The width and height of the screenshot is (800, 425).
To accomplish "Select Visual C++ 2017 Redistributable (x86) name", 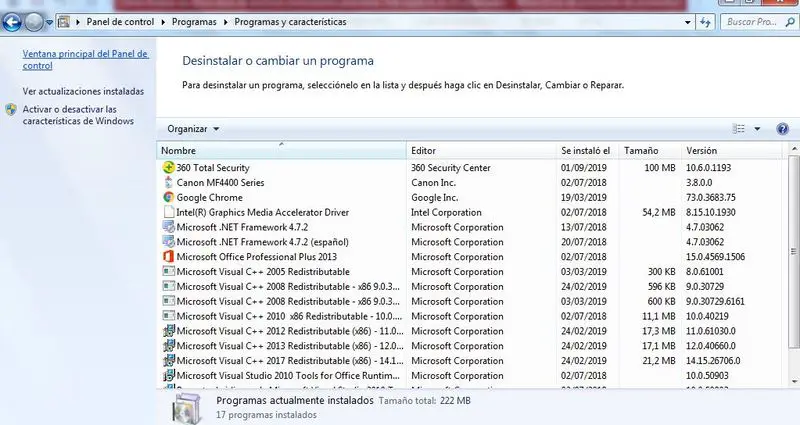I will [290, 360].
